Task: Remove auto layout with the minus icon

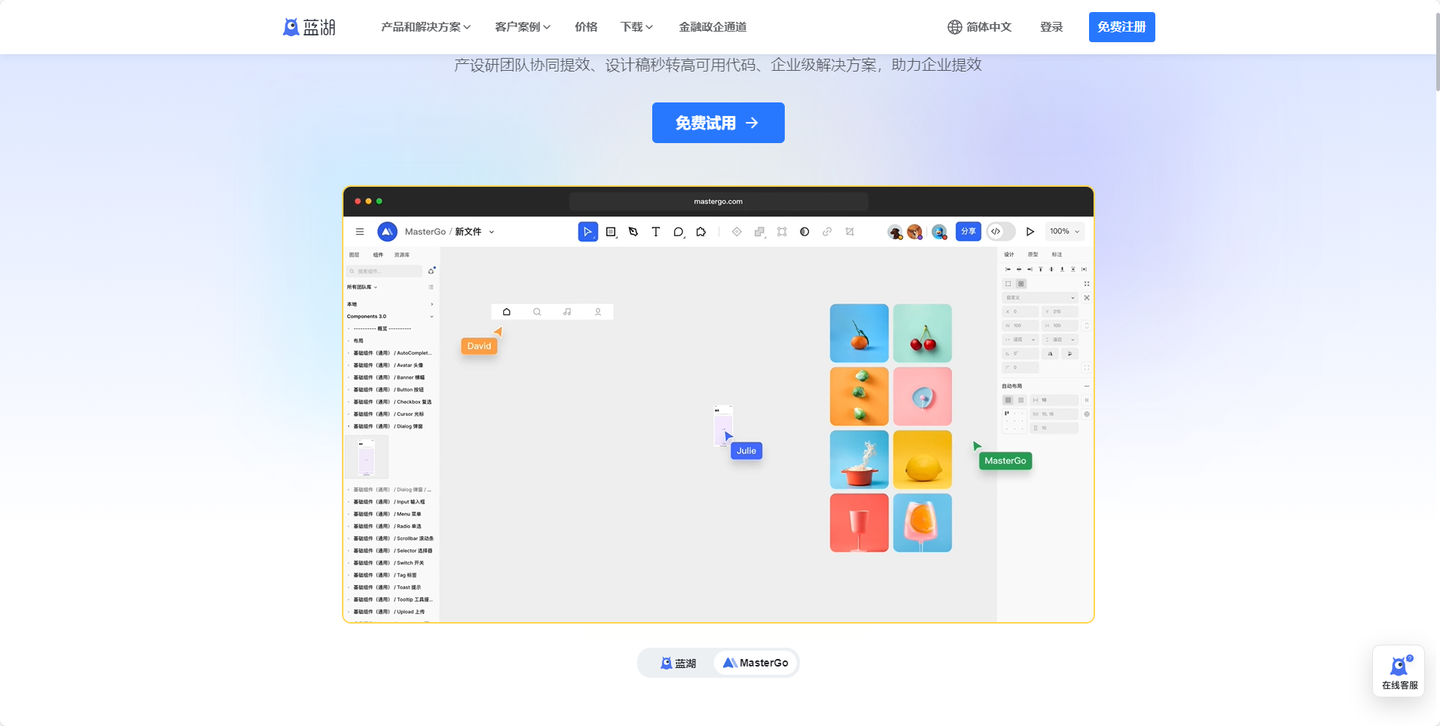Action: [x=1087, y=386]
